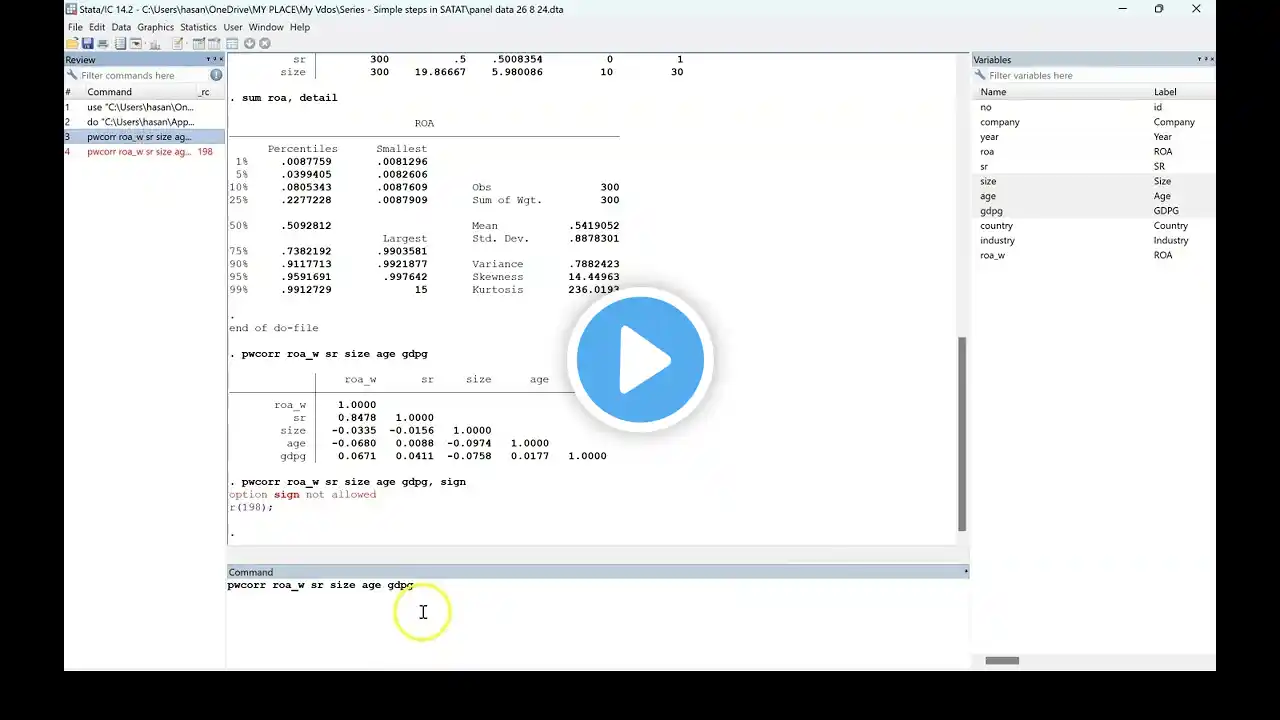This screenshot has height=720, width=1280.
Task: Click the Print toolbar icon
Action: 102,43
